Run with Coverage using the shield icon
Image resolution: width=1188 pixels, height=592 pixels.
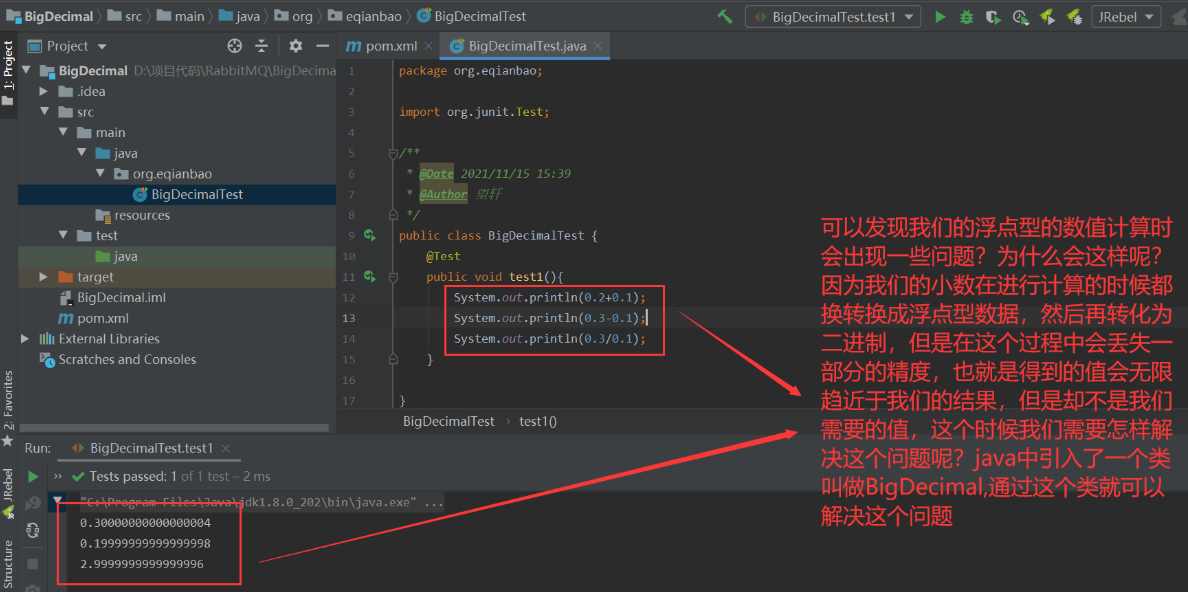993,17
